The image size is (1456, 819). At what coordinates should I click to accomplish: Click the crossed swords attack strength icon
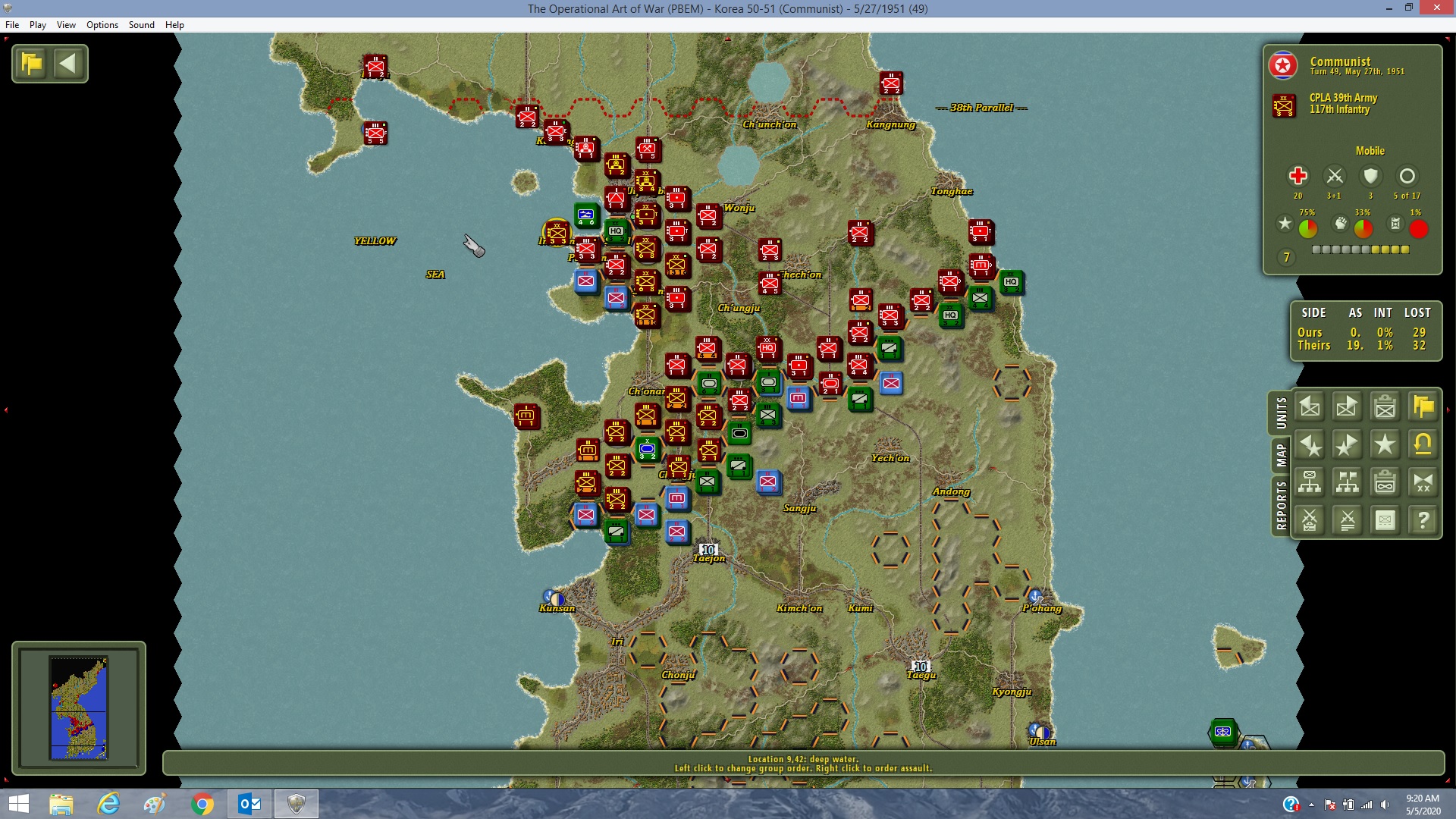tap(1334, 176)
